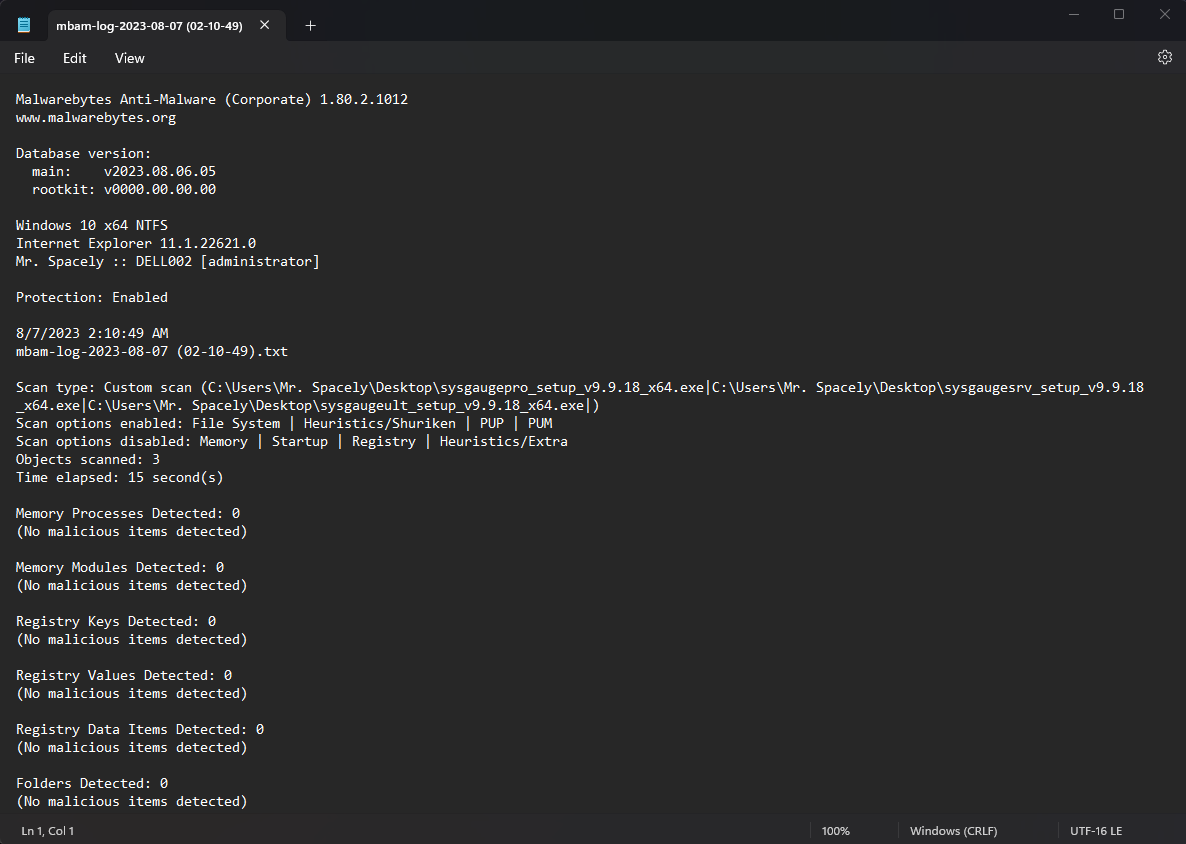Click the 'rootkit: v0000.00.00.00' line

point(123,189)
